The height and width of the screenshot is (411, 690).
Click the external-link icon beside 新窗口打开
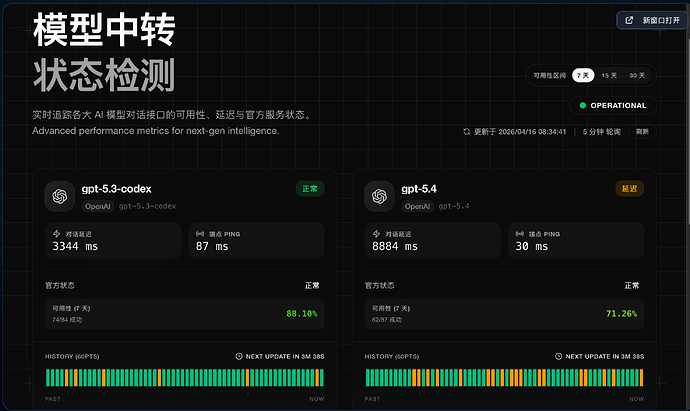tap(629, 20)
